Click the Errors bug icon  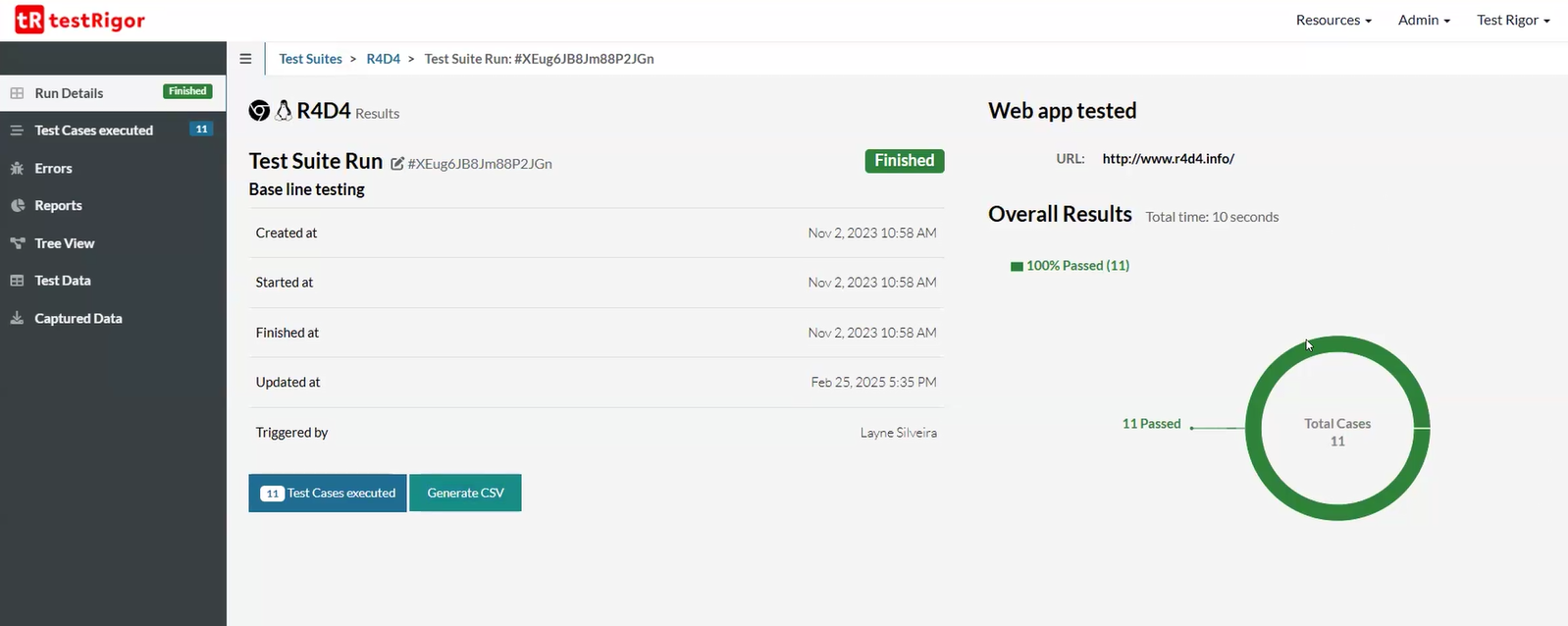click(17, 169)
